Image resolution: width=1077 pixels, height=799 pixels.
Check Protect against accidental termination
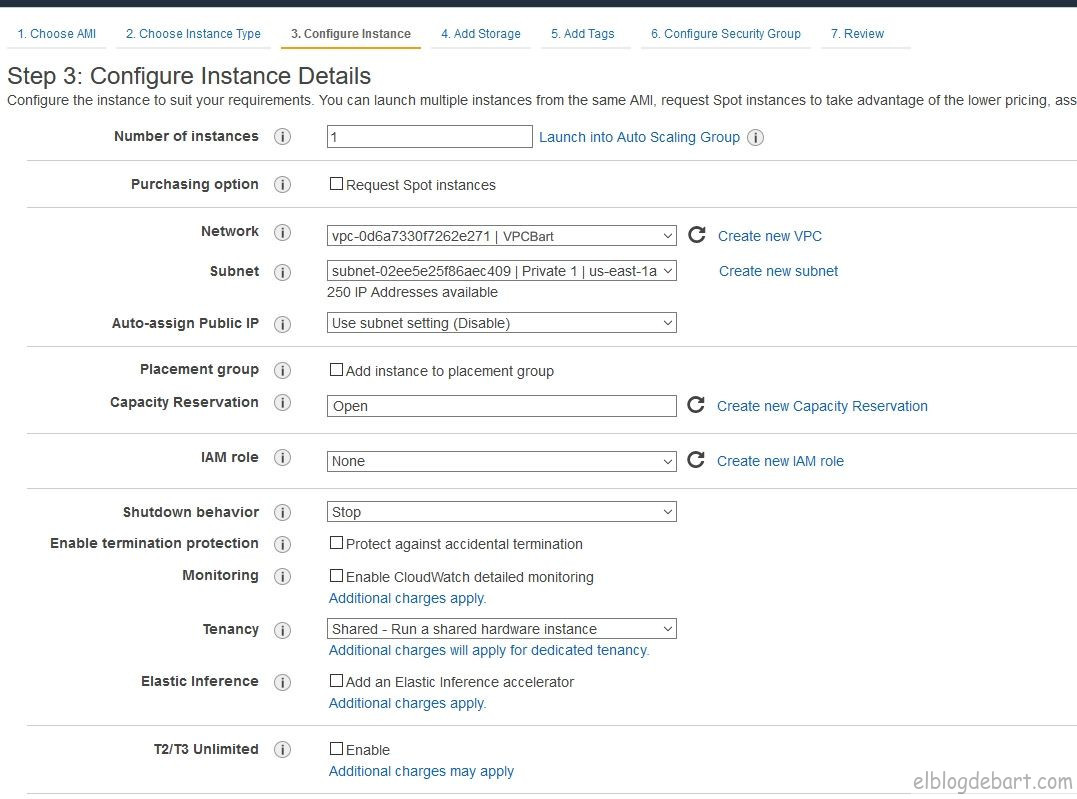337,543
